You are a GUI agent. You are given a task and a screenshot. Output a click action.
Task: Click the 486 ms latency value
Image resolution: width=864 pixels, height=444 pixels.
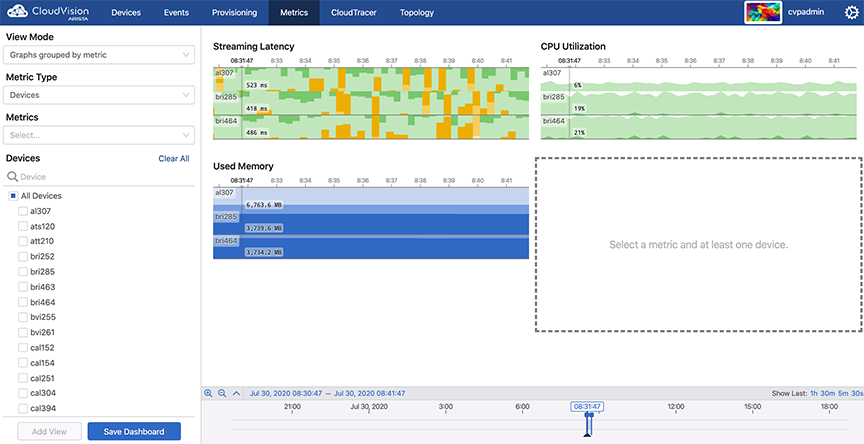[x=256, y=133]
